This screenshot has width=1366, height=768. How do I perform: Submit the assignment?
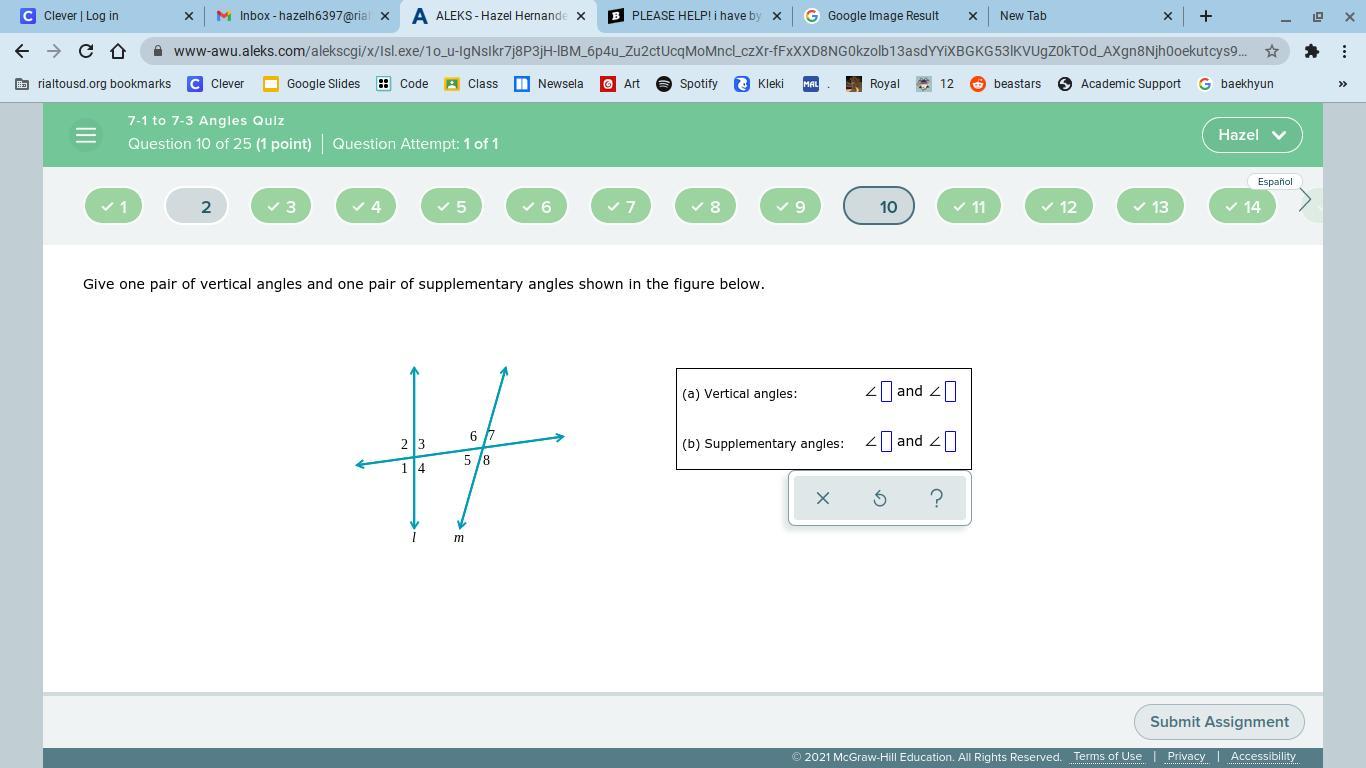1219,722
